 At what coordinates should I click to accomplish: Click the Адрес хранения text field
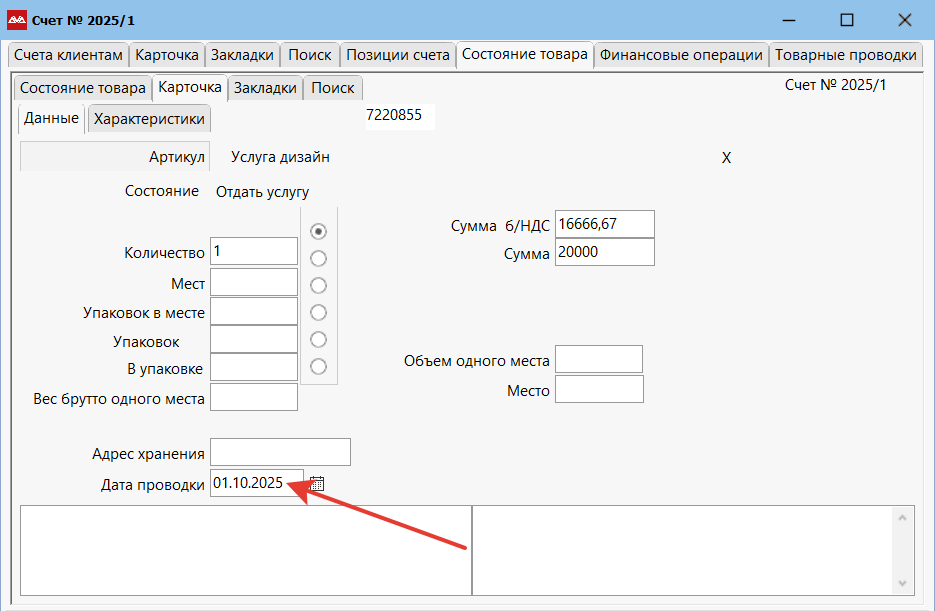tap(280, 453)
